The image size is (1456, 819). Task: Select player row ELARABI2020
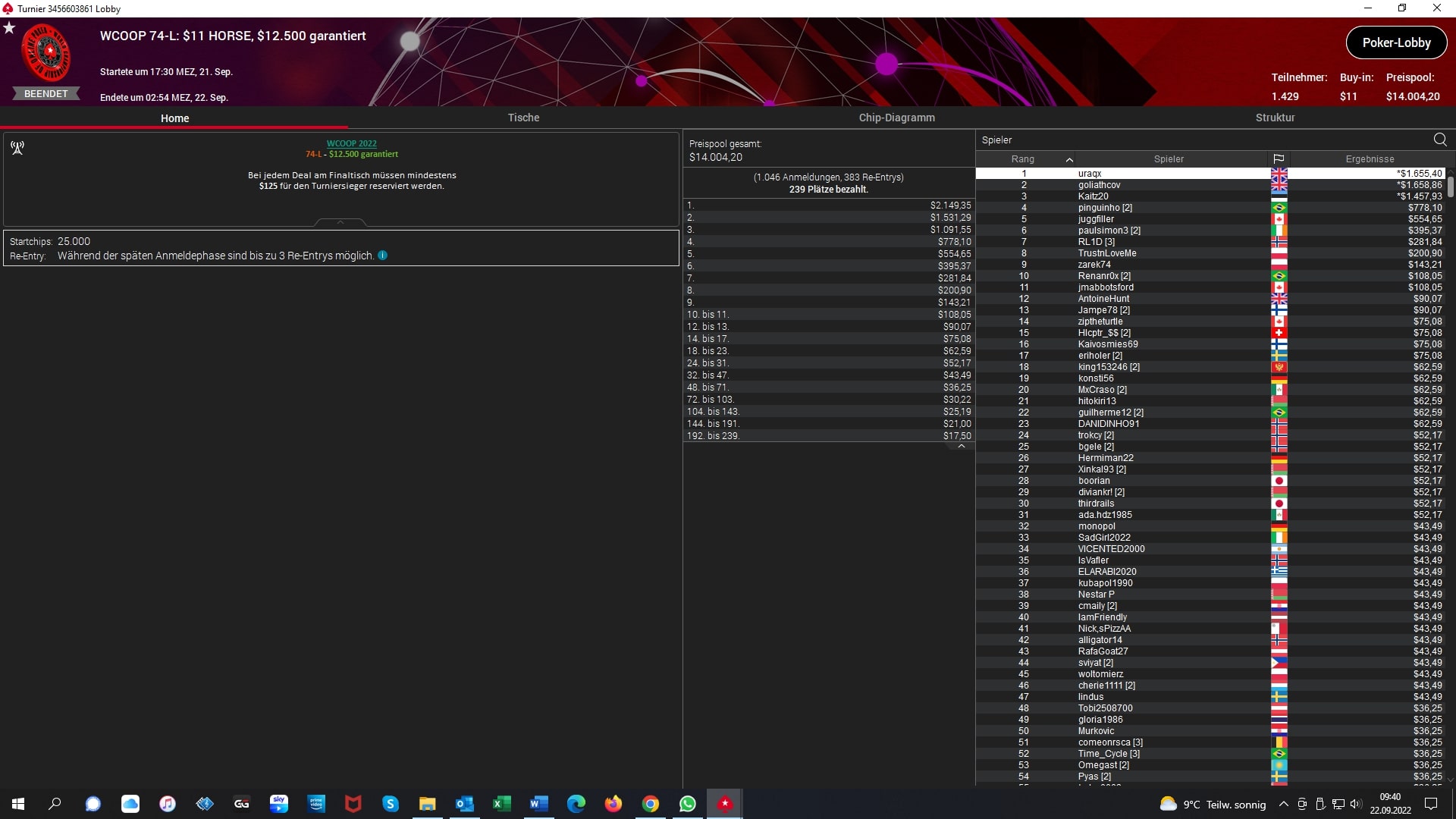(1210, 572)
